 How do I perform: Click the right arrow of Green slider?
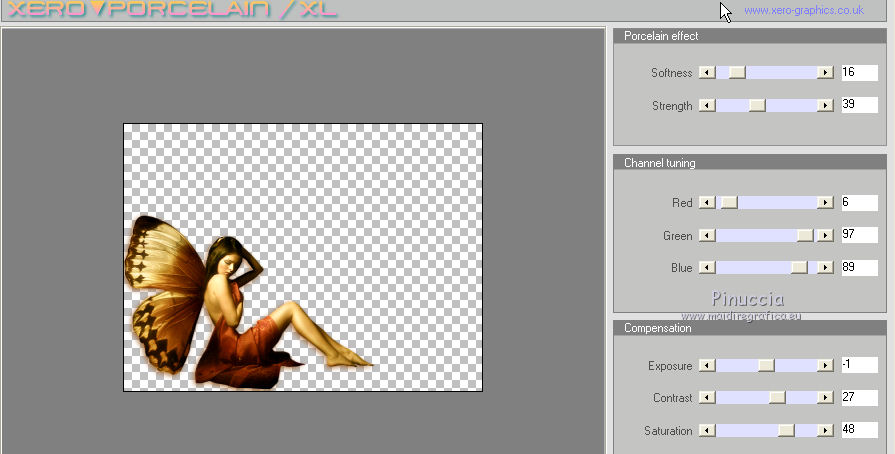coord(825,235)
